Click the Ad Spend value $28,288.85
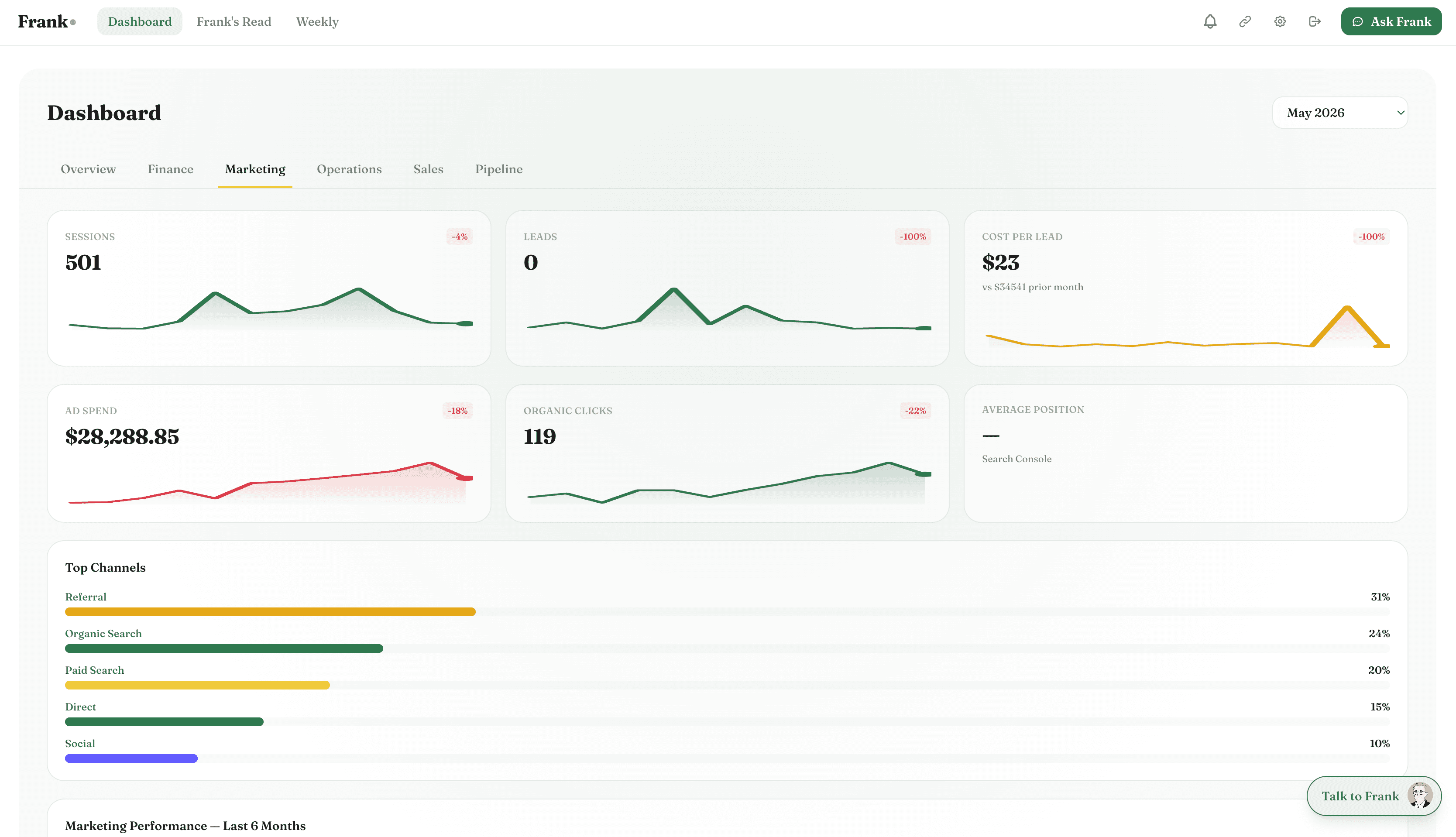The image size is (1456, 837). pos(122,437)
